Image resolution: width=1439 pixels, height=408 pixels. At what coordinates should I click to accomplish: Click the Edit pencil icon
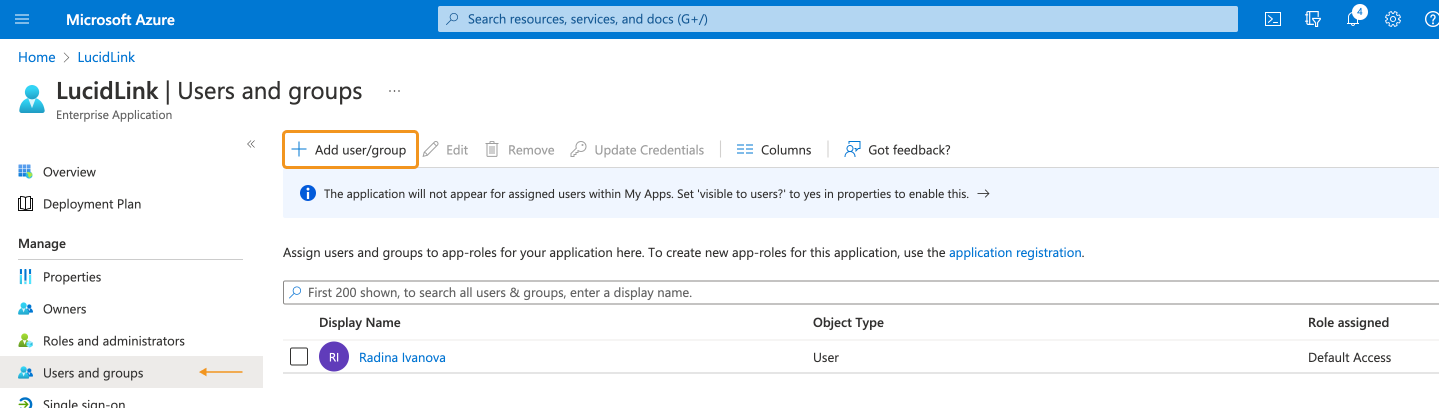click(431, 150)
